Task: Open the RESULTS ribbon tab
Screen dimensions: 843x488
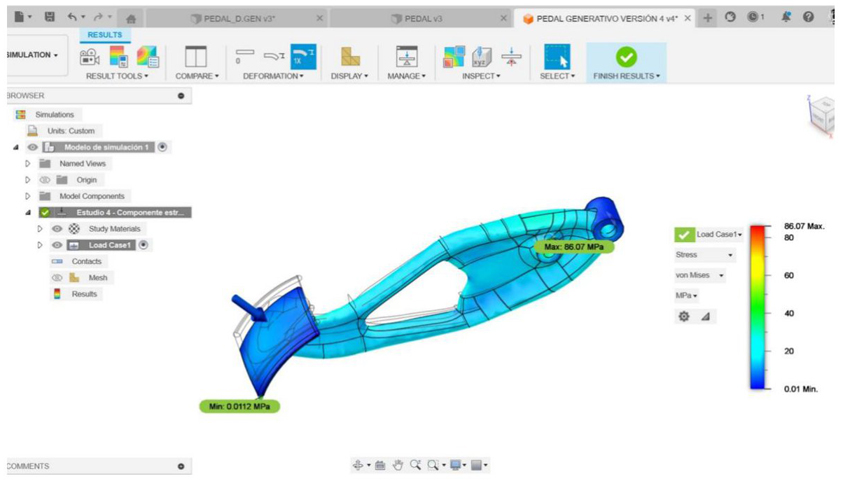Action: [104, 35]
